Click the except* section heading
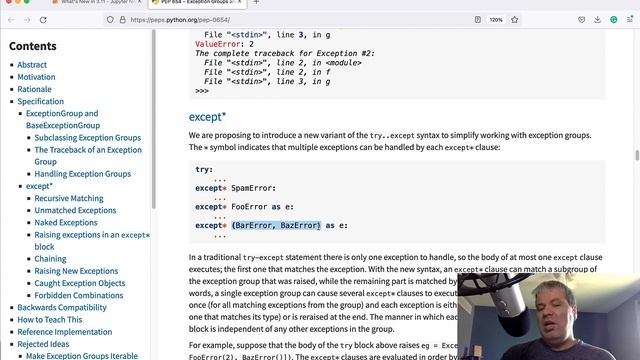The height and width of the screenshot is (360, 640). point(207,117)
